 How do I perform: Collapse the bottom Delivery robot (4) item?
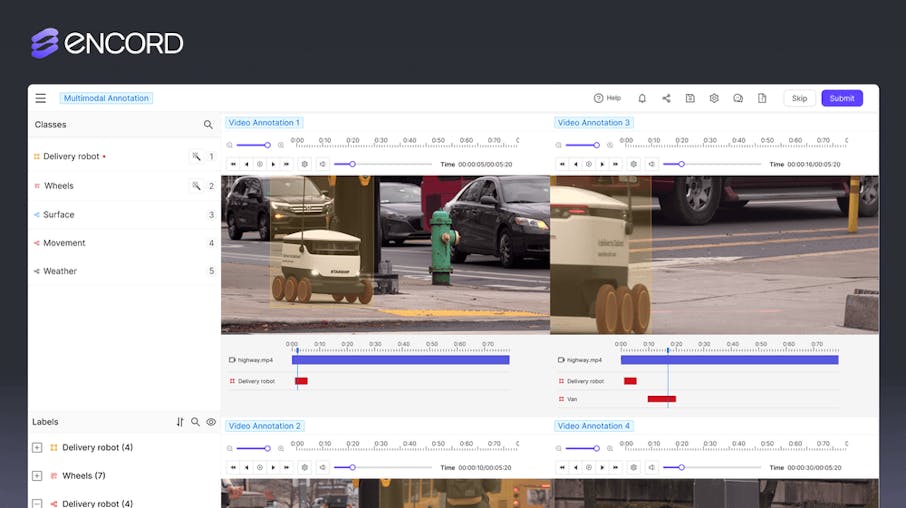click(37, 503)
